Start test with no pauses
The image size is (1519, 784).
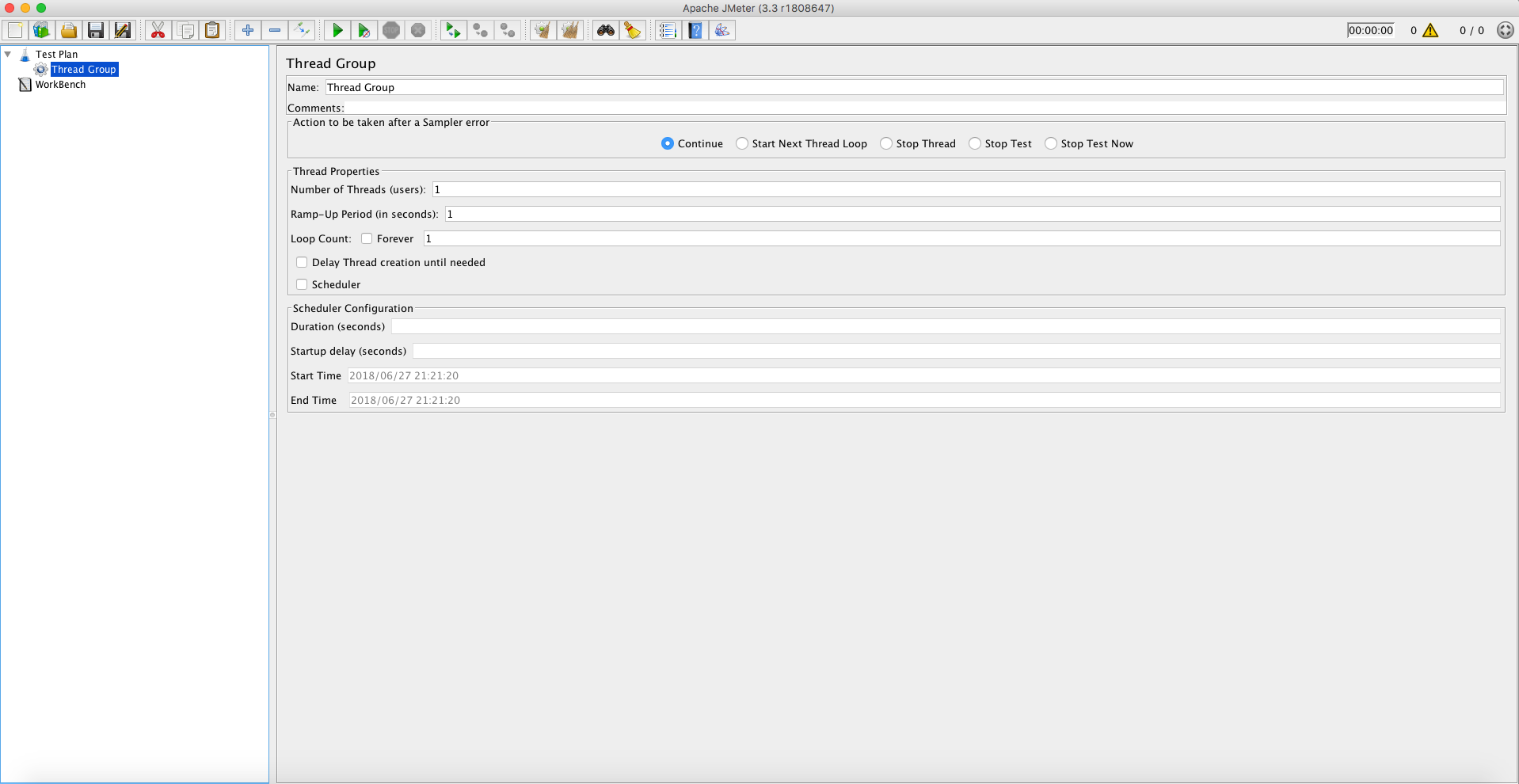tap(364, 30)
